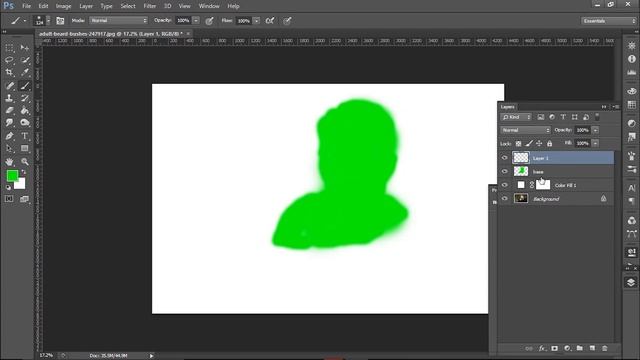Screen dimensions: 640x360
Task: Click Color Fill 1 white color thumbnail
Action: [521, 185]
